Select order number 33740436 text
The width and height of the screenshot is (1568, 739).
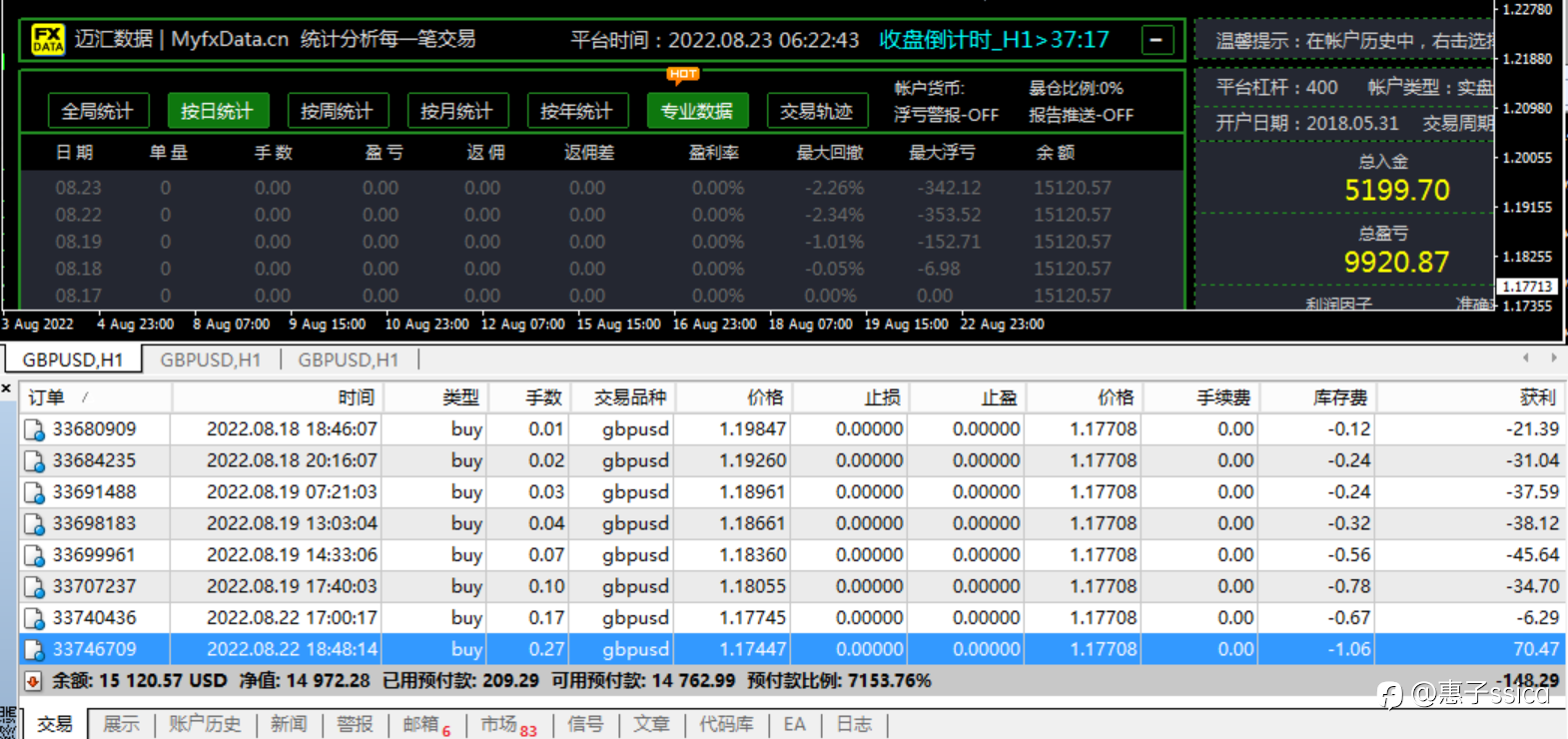pyautogui.click(x=94, y=618)
